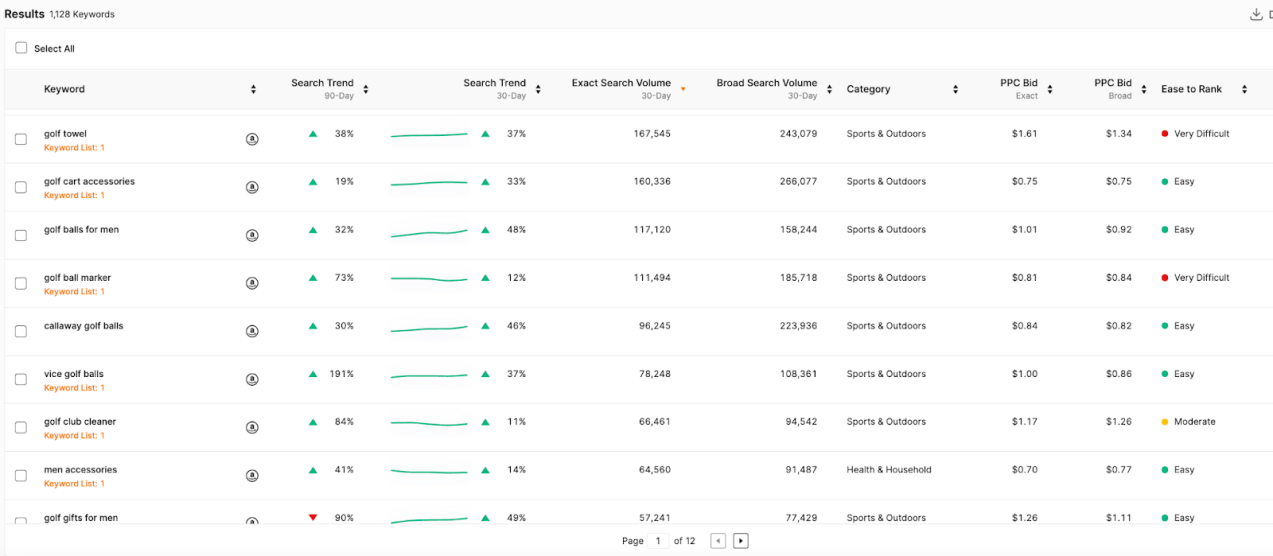Click the golf balls for men keyword

coord(81,230)
